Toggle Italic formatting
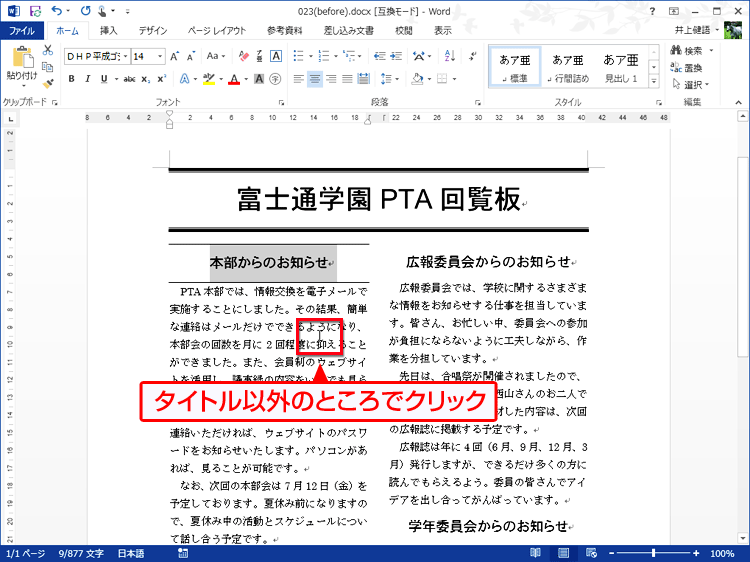Viewport: 750px width, 562px height. pyautogui.click(x=88, y=79)
